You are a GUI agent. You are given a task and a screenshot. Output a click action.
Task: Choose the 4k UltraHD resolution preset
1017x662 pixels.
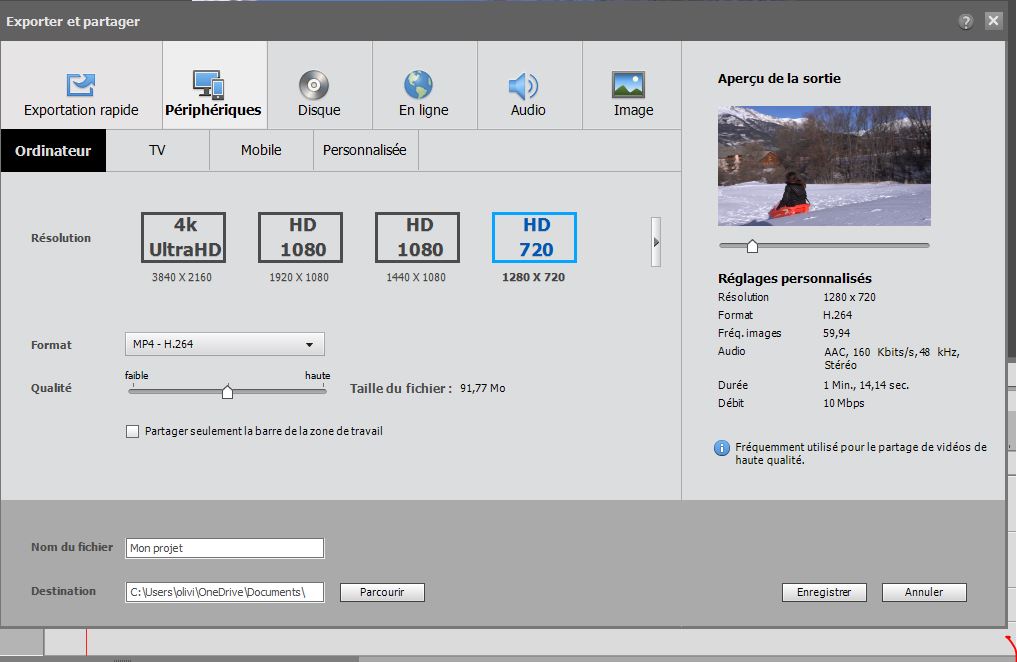[x=184, y=238]
